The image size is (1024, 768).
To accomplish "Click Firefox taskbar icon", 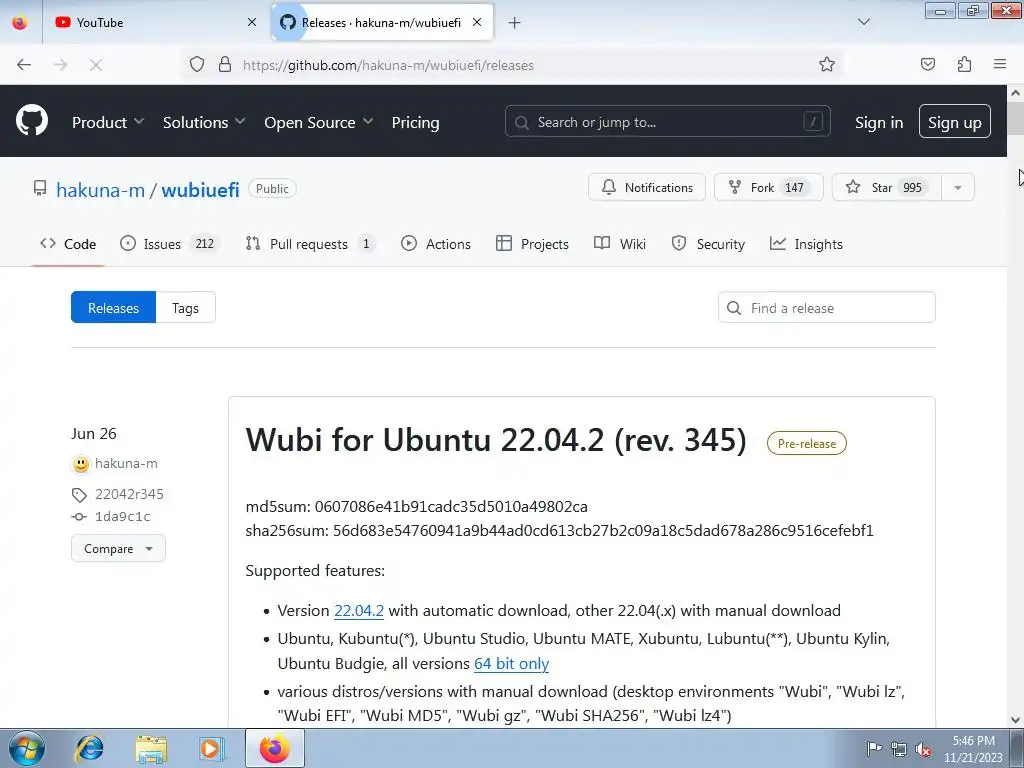I will coord(274,748).
